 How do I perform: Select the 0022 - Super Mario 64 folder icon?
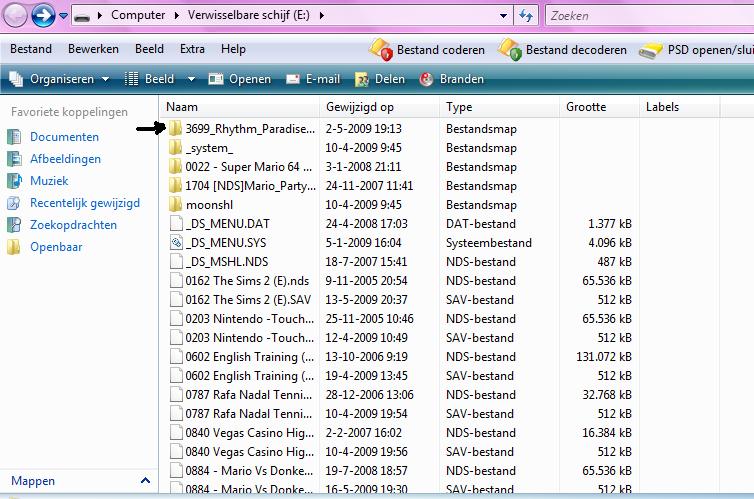click(176, 167)
